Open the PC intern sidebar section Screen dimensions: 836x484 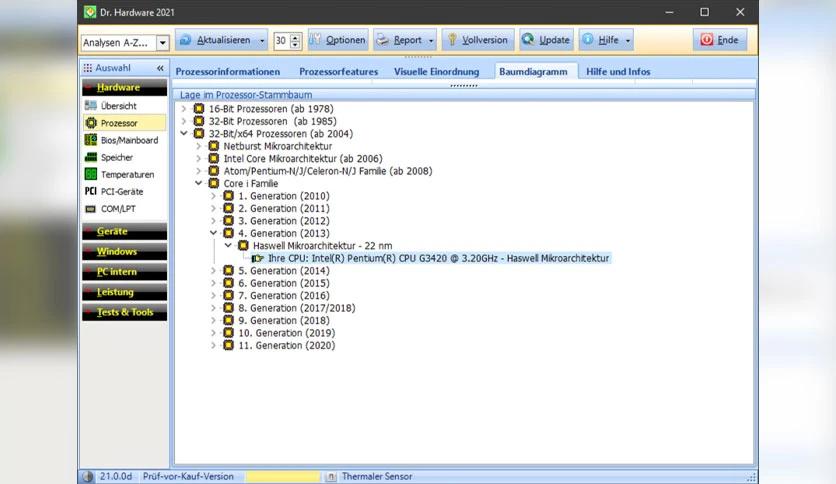pyautogui.click(x=125, y=272)
